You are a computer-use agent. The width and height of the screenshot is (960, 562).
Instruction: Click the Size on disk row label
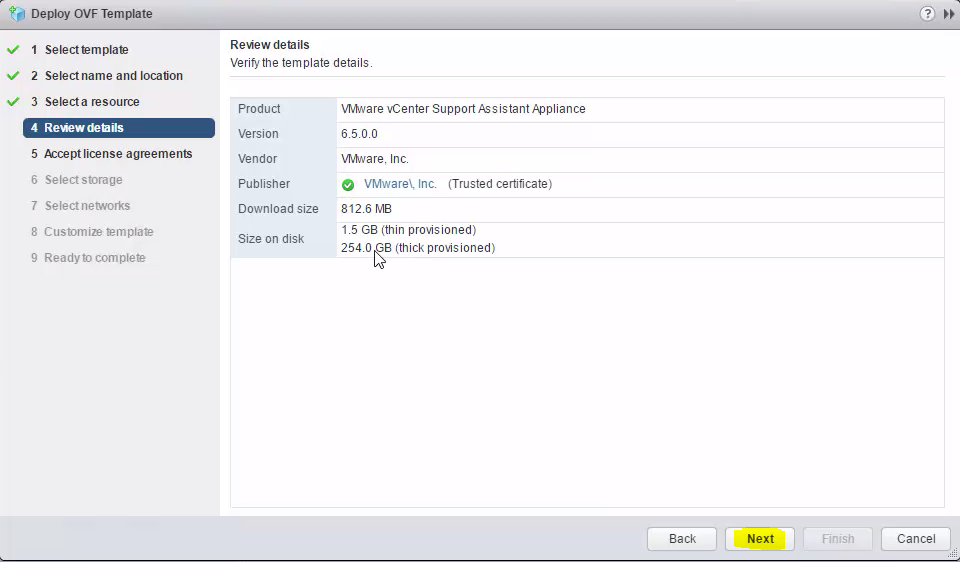[271, 239]
